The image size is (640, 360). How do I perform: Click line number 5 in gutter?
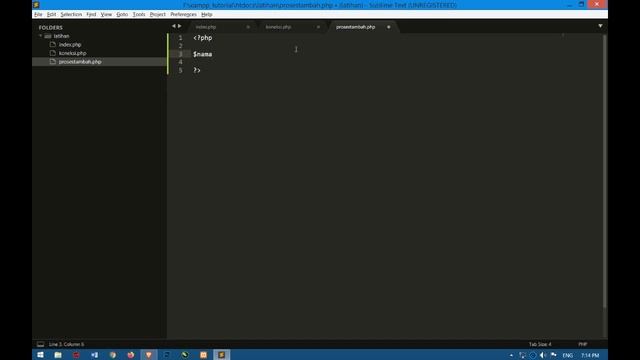pos(180,70)
